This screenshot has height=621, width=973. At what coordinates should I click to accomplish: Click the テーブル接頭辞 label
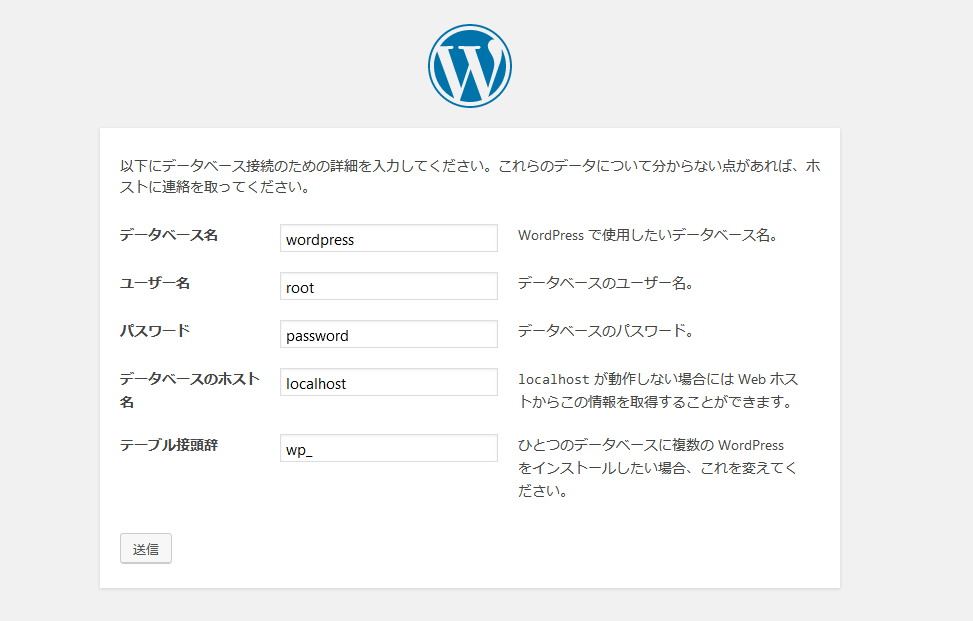tap(169, 445)
